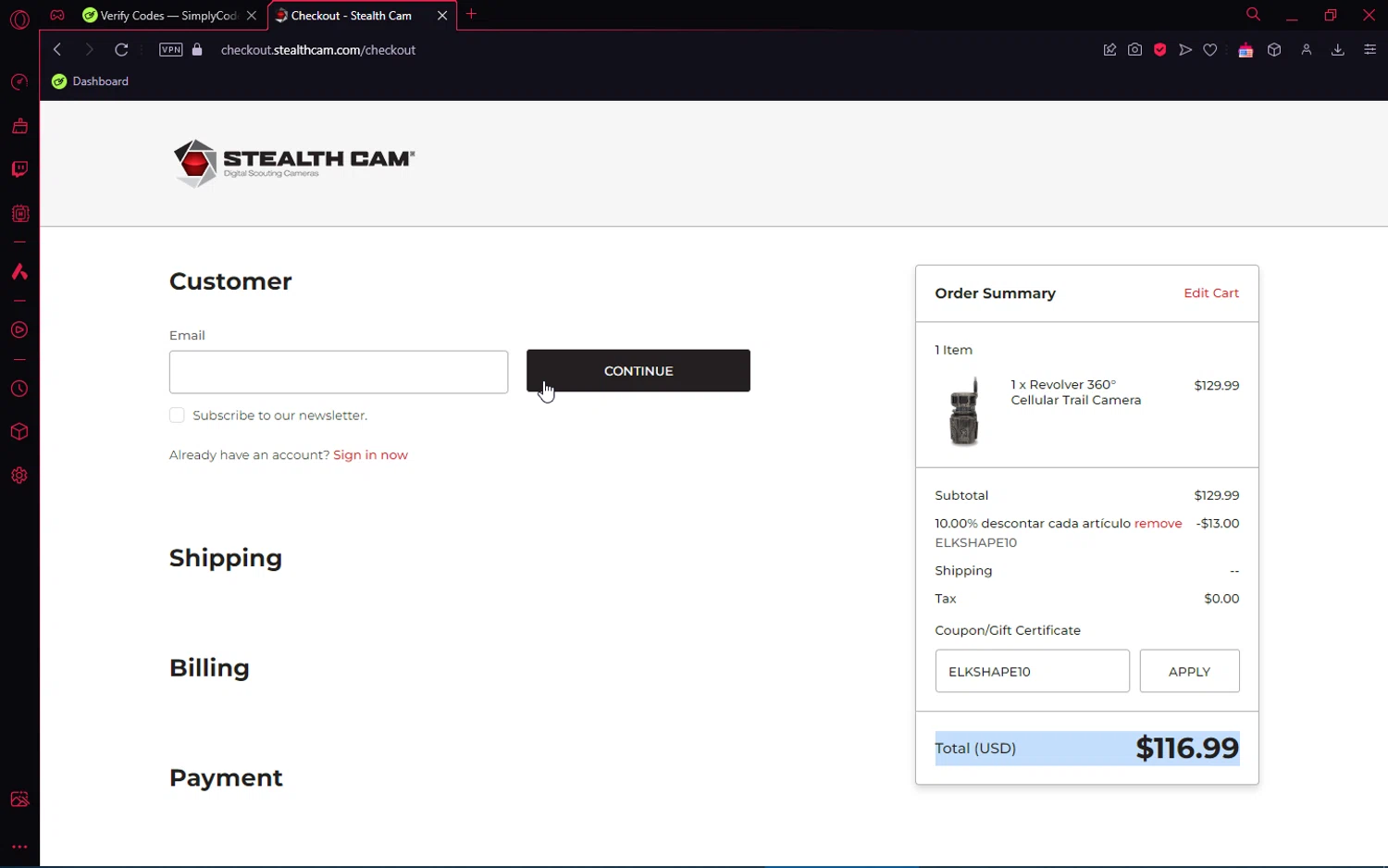The width and height of the screenshot is (1388, 868).
Task: Close the Checkout Stealth Cam tab
Action: click(442, 16)
